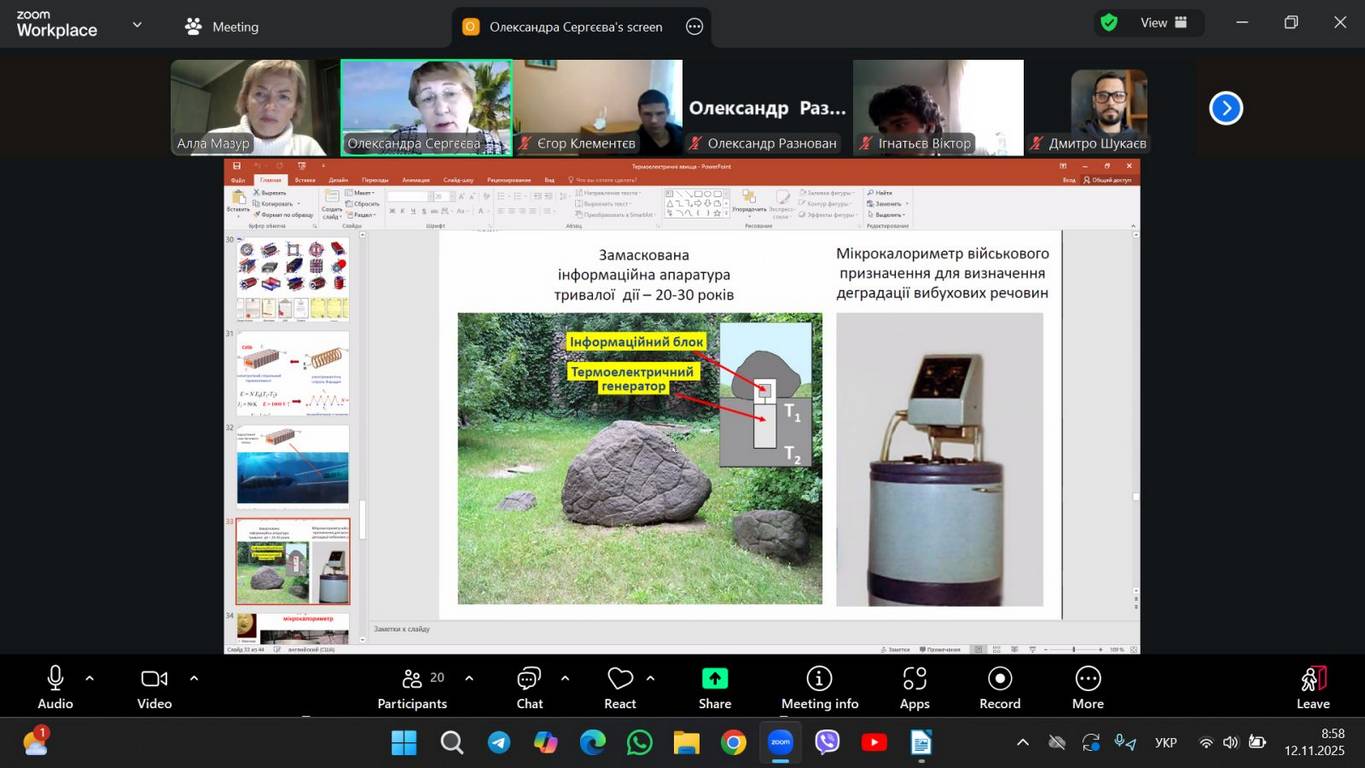The height and width of the screenshot is (768, 1365).
Task: Open the Apps panel
Action: click(x=914, y=687)
